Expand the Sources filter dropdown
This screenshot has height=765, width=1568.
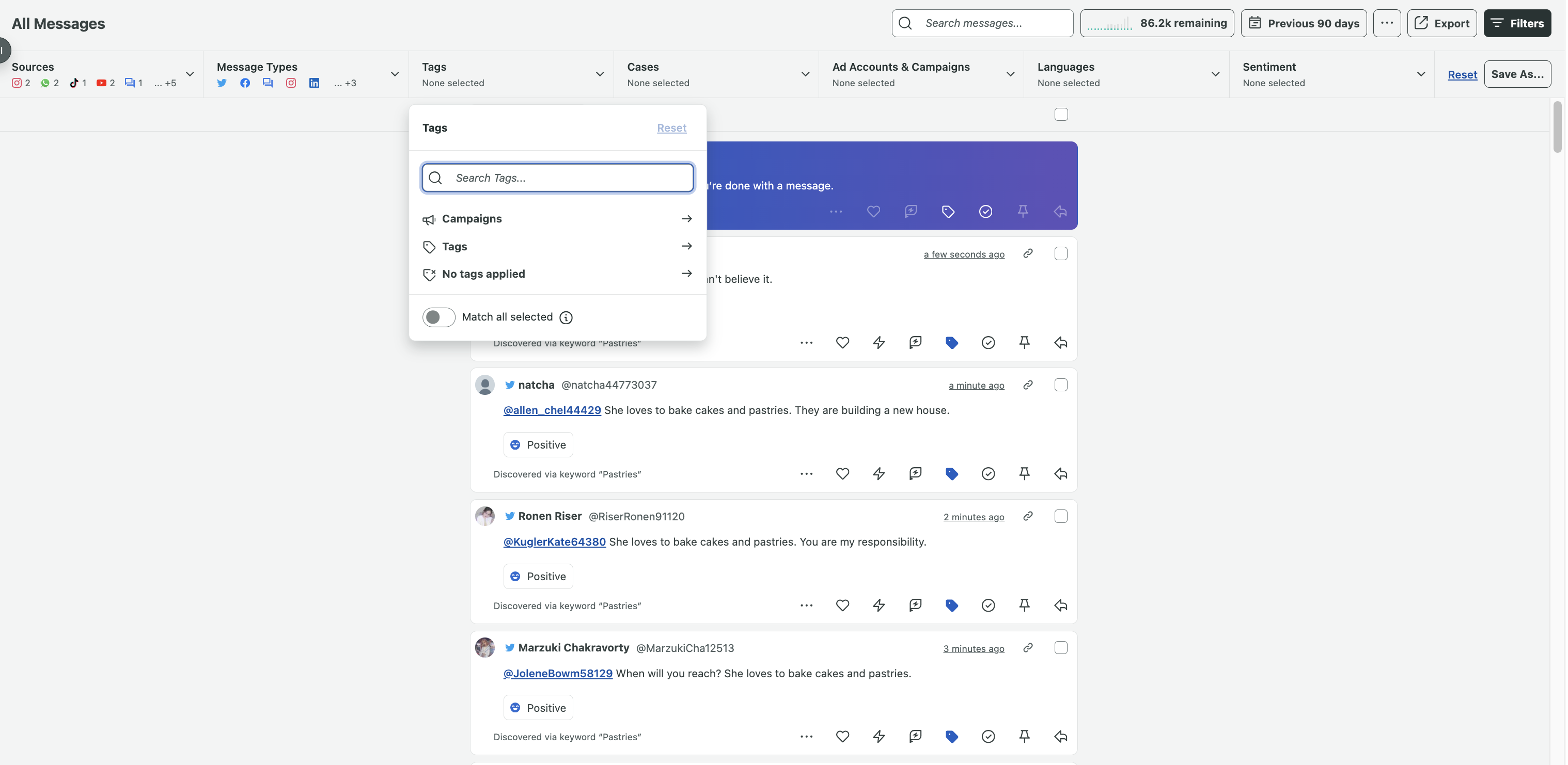191,74
